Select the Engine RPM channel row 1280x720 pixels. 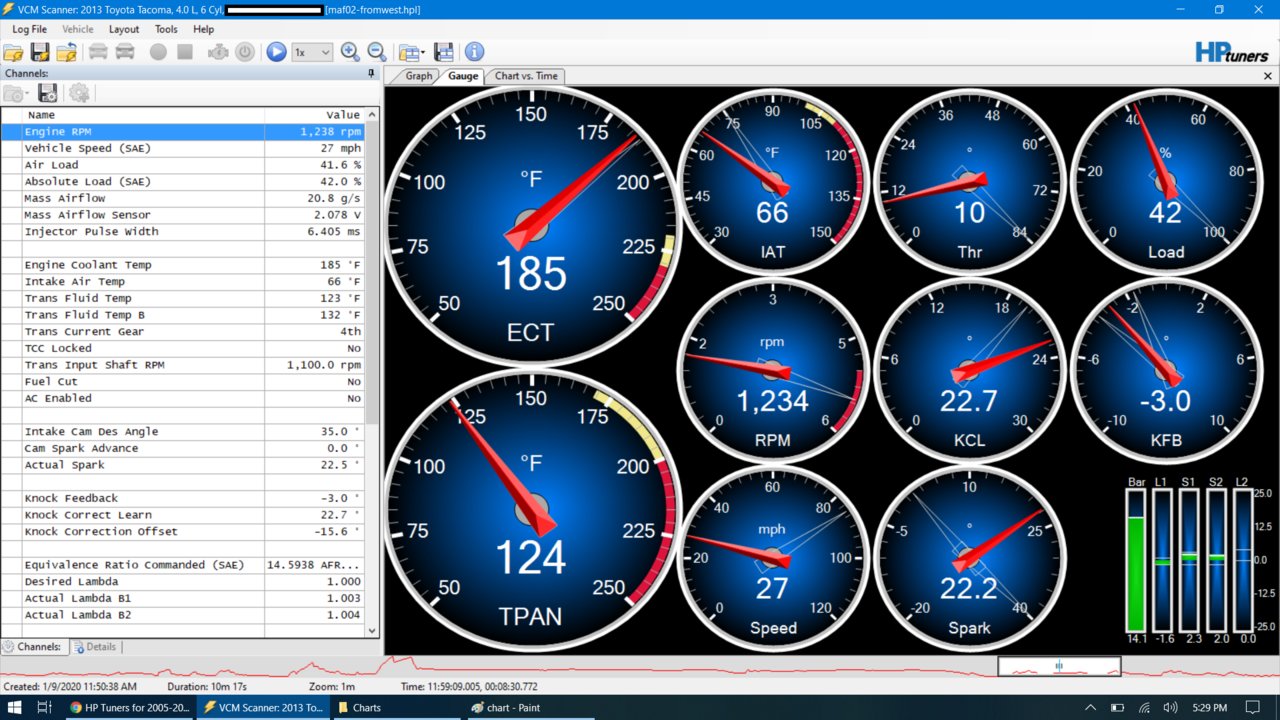[183, 132]
